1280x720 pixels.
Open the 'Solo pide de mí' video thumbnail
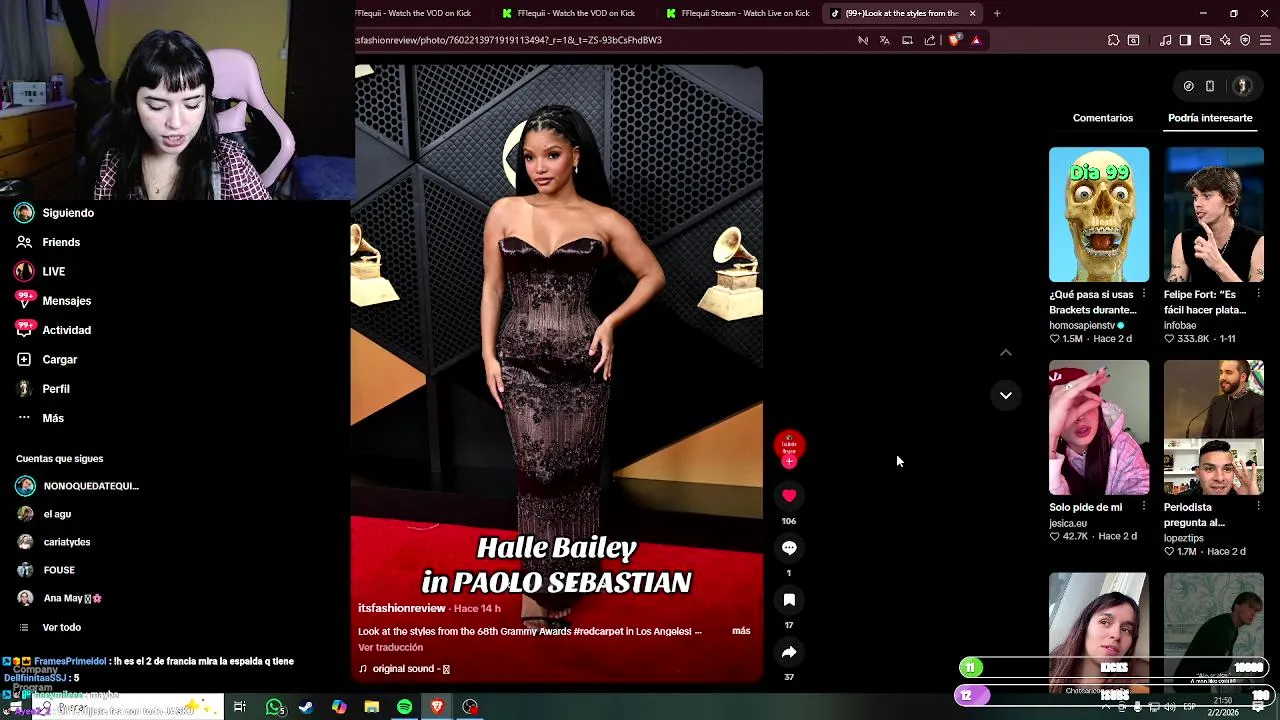click(x=1099, y=428)
